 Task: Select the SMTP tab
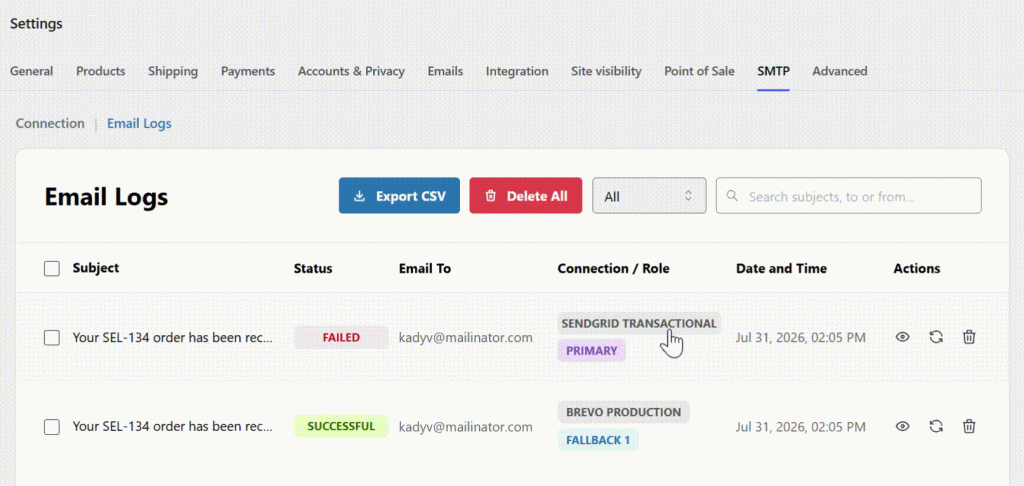click(x=773, y=71)
